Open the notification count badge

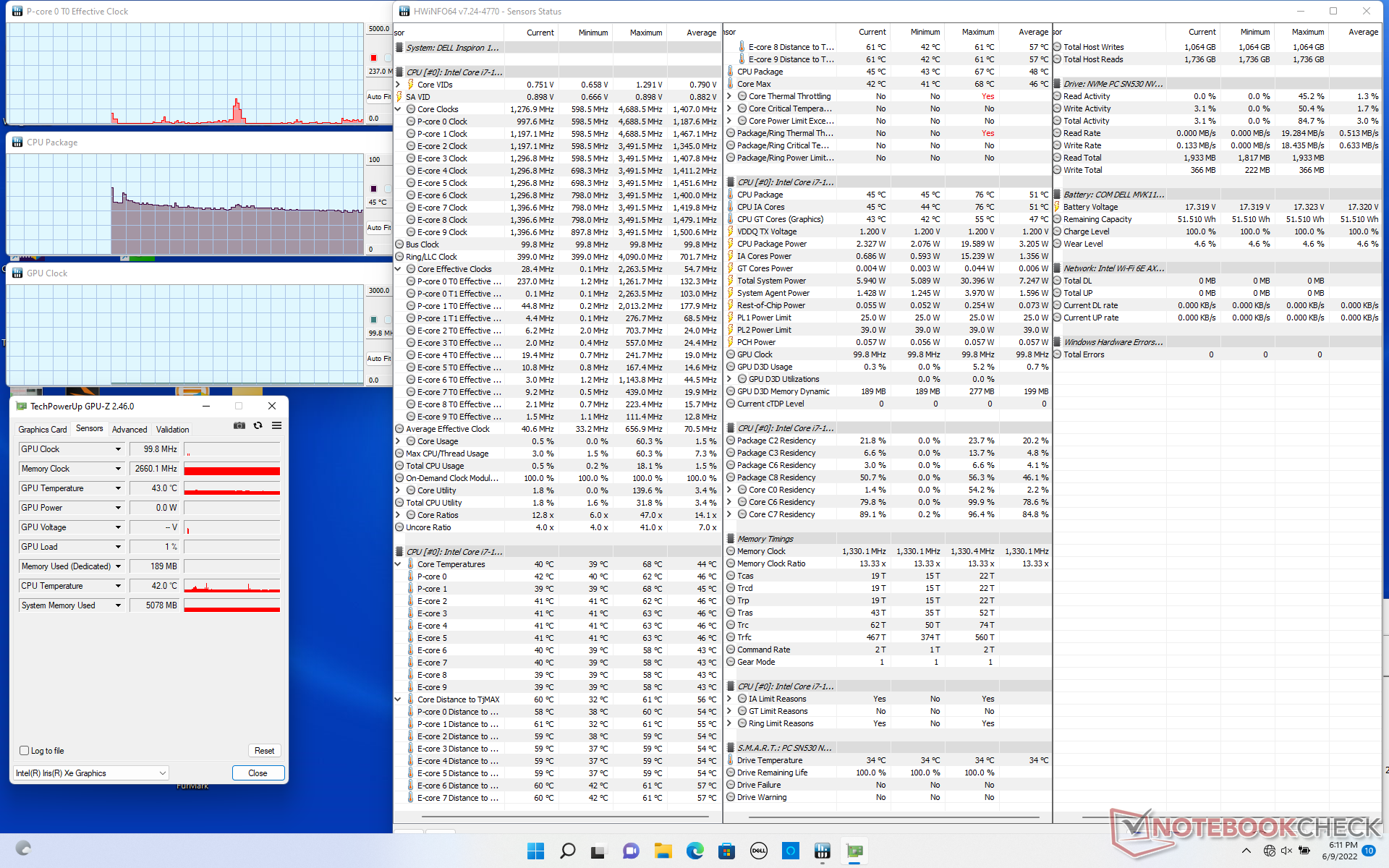pos(1369,851)
